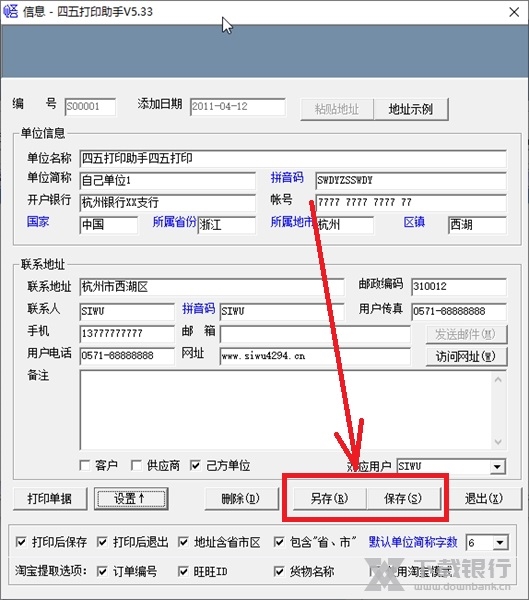Screen dimensions: 529x600
Task: Close the 信息 dialog window
Action: 514,12
